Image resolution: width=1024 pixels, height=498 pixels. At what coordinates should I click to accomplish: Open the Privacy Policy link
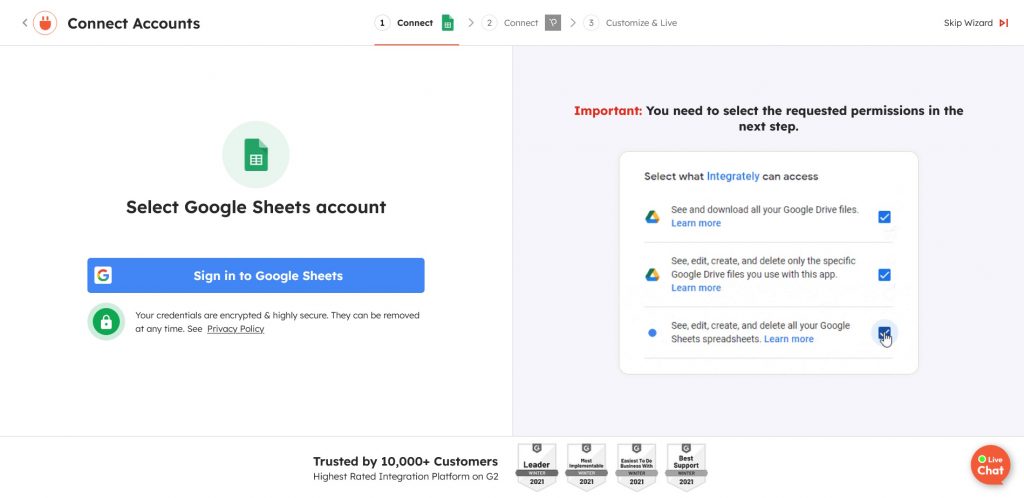235,329
